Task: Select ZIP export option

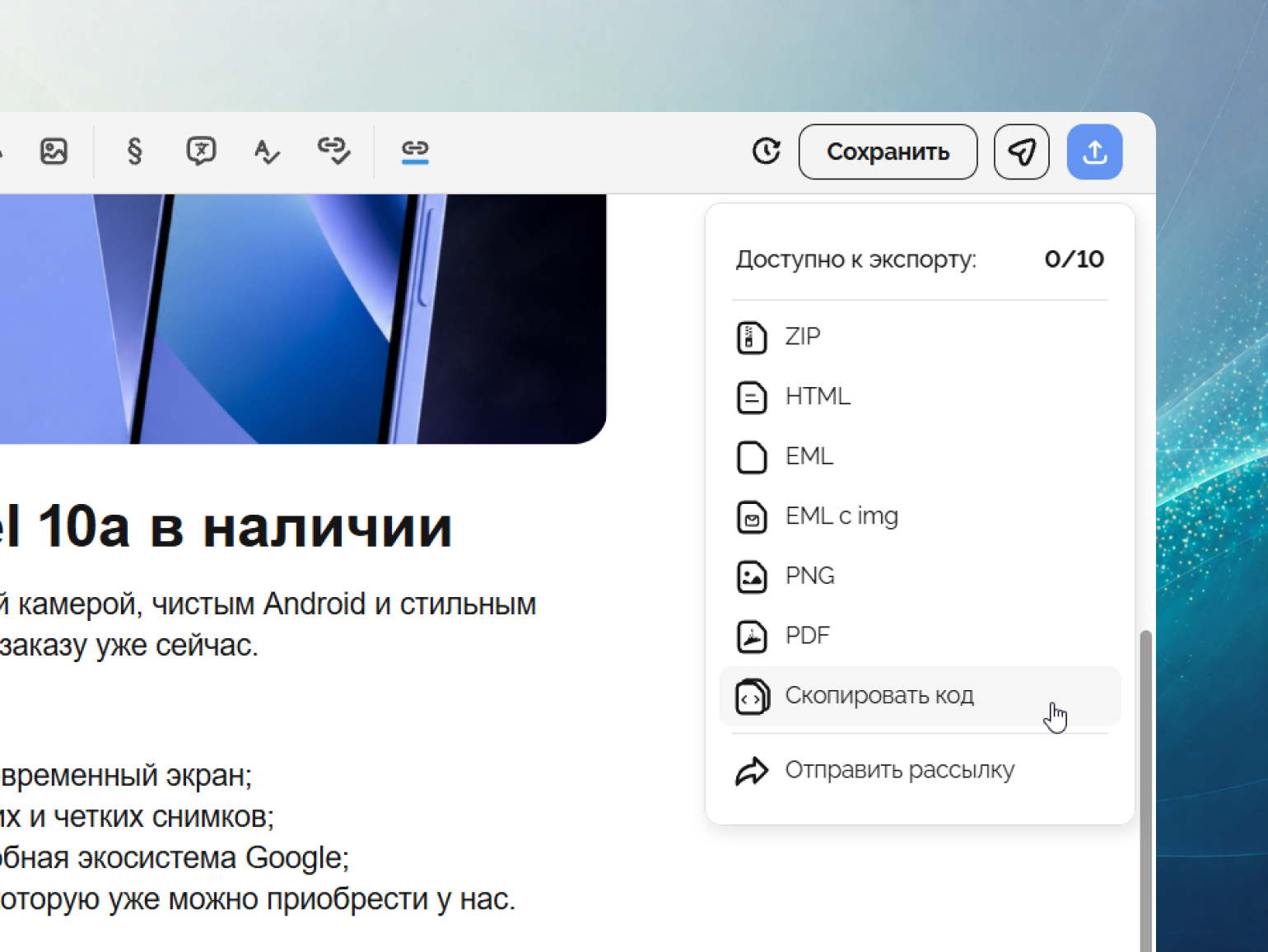Action: [920, 337]
